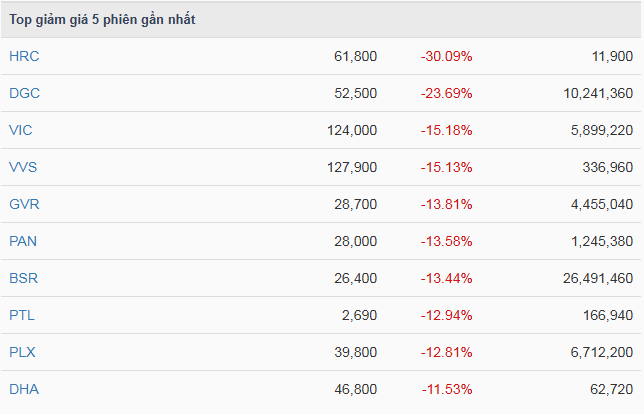Click the PTL price 2,690
This screenshot has height=414, width=644.
pos(359,315)
